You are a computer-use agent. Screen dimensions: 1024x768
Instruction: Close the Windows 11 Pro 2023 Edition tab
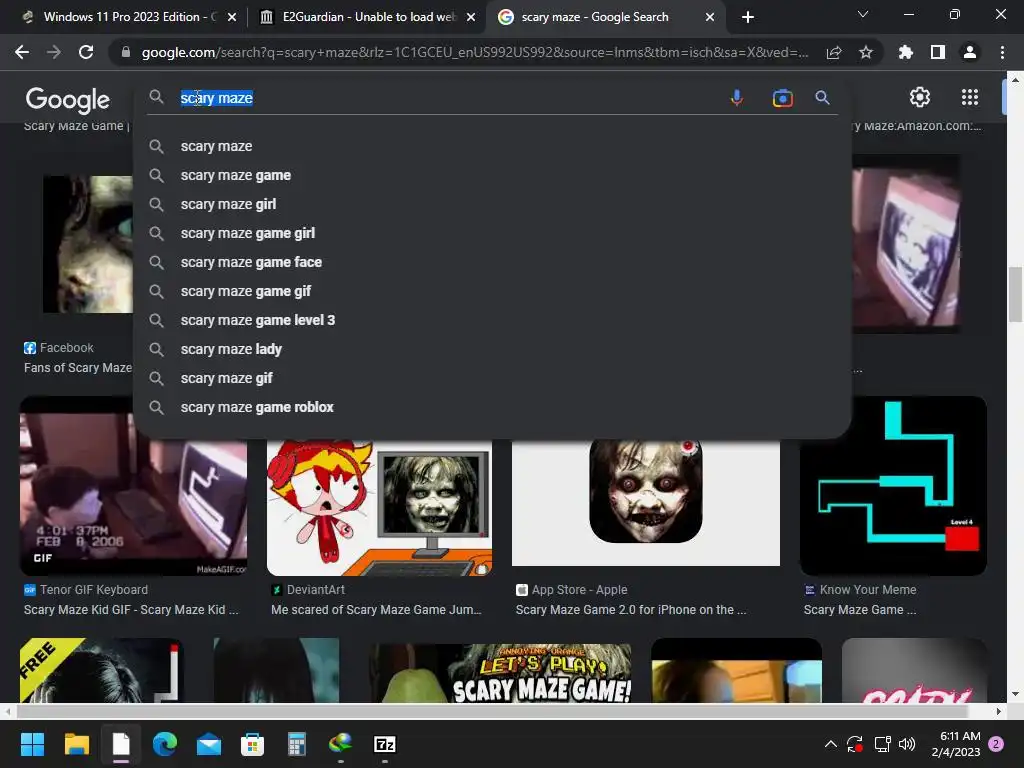click(231, 17)
